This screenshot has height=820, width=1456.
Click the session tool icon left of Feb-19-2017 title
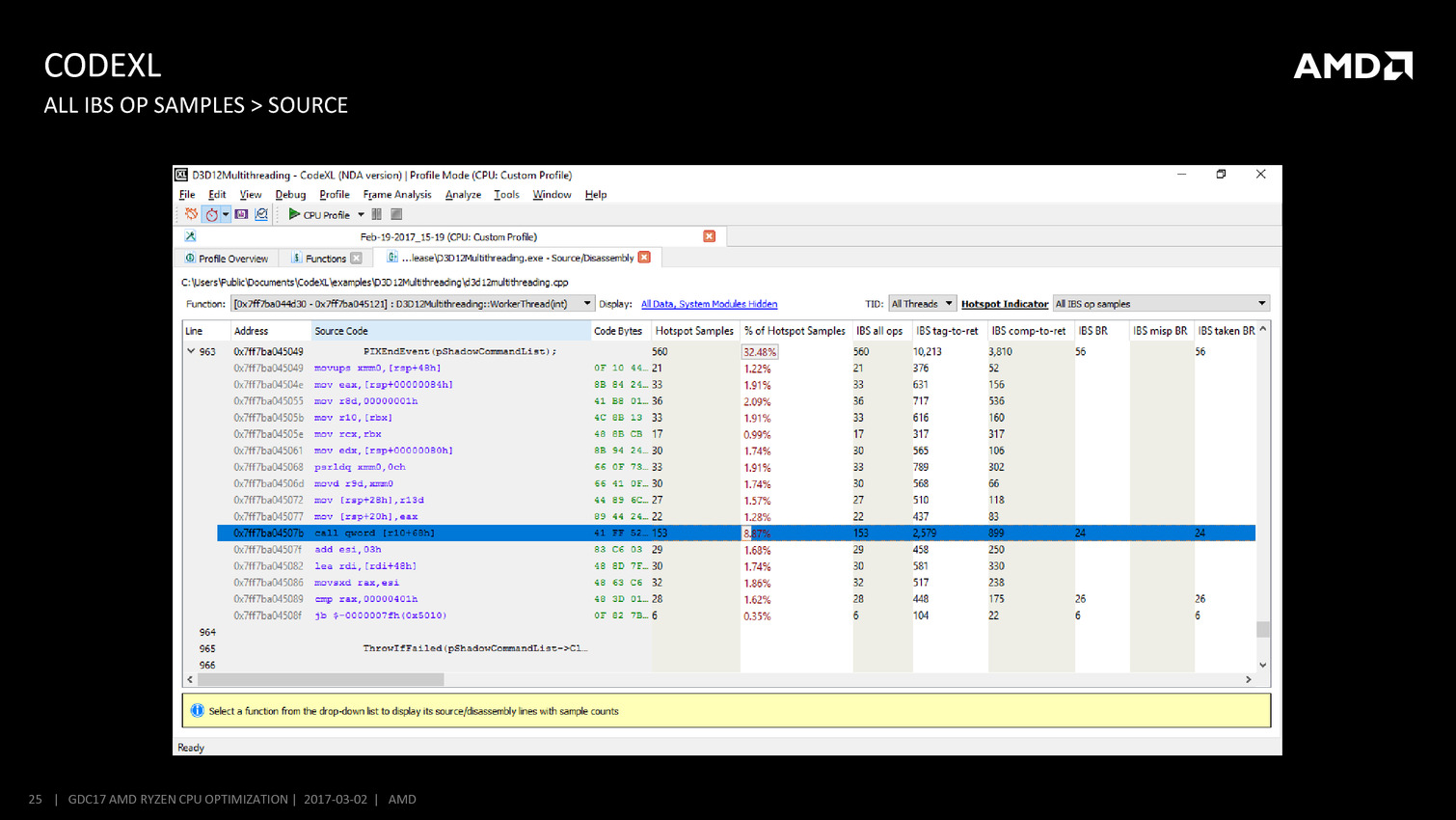[190, 236]
